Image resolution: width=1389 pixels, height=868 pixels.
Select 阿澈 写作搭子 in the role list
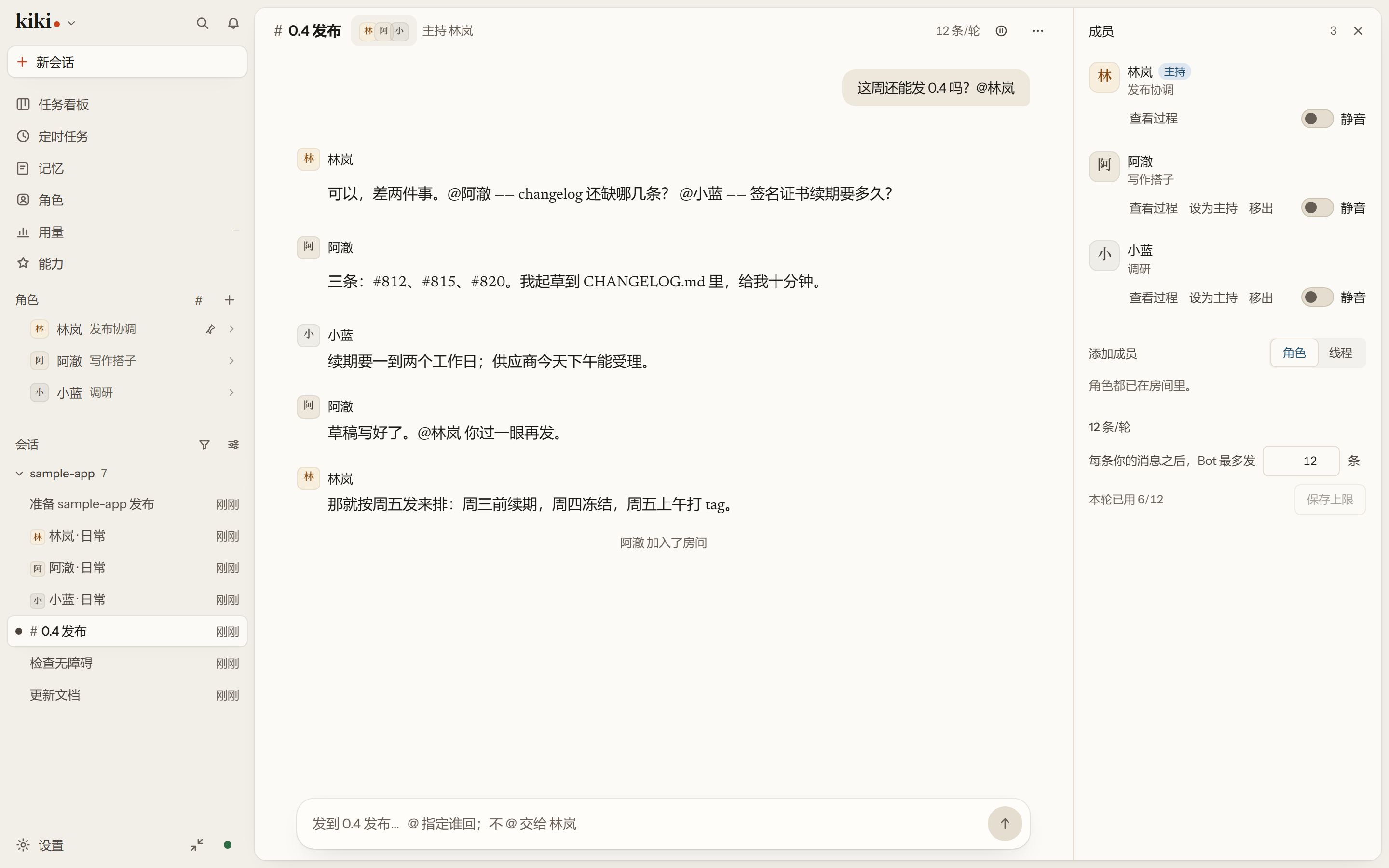point(127,361)
